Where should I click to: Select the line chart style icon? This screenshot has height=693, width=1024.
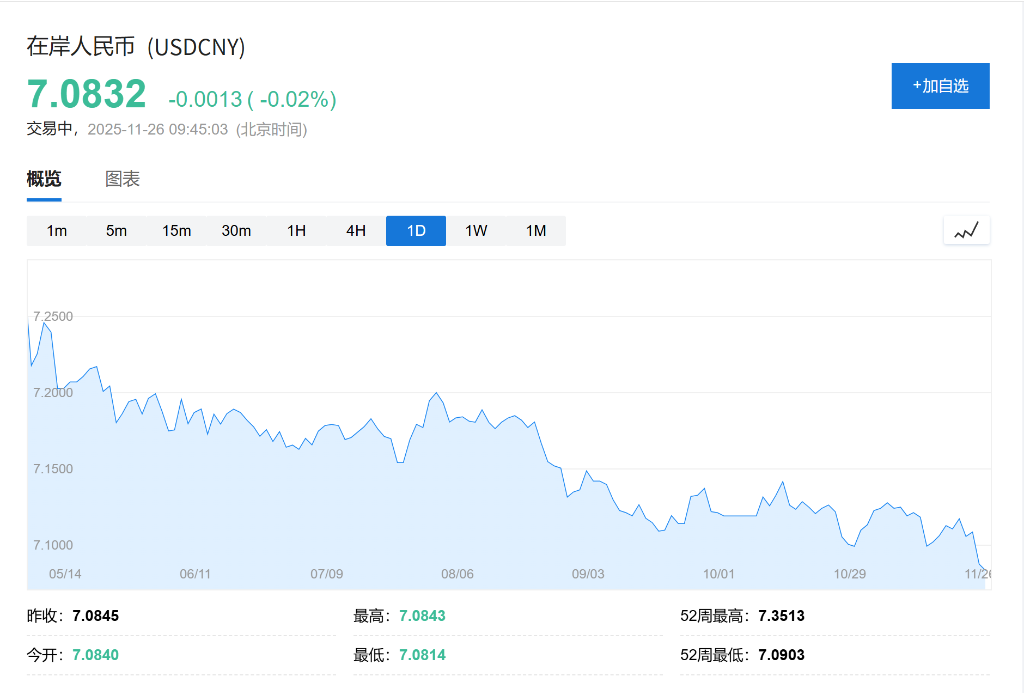966,230
